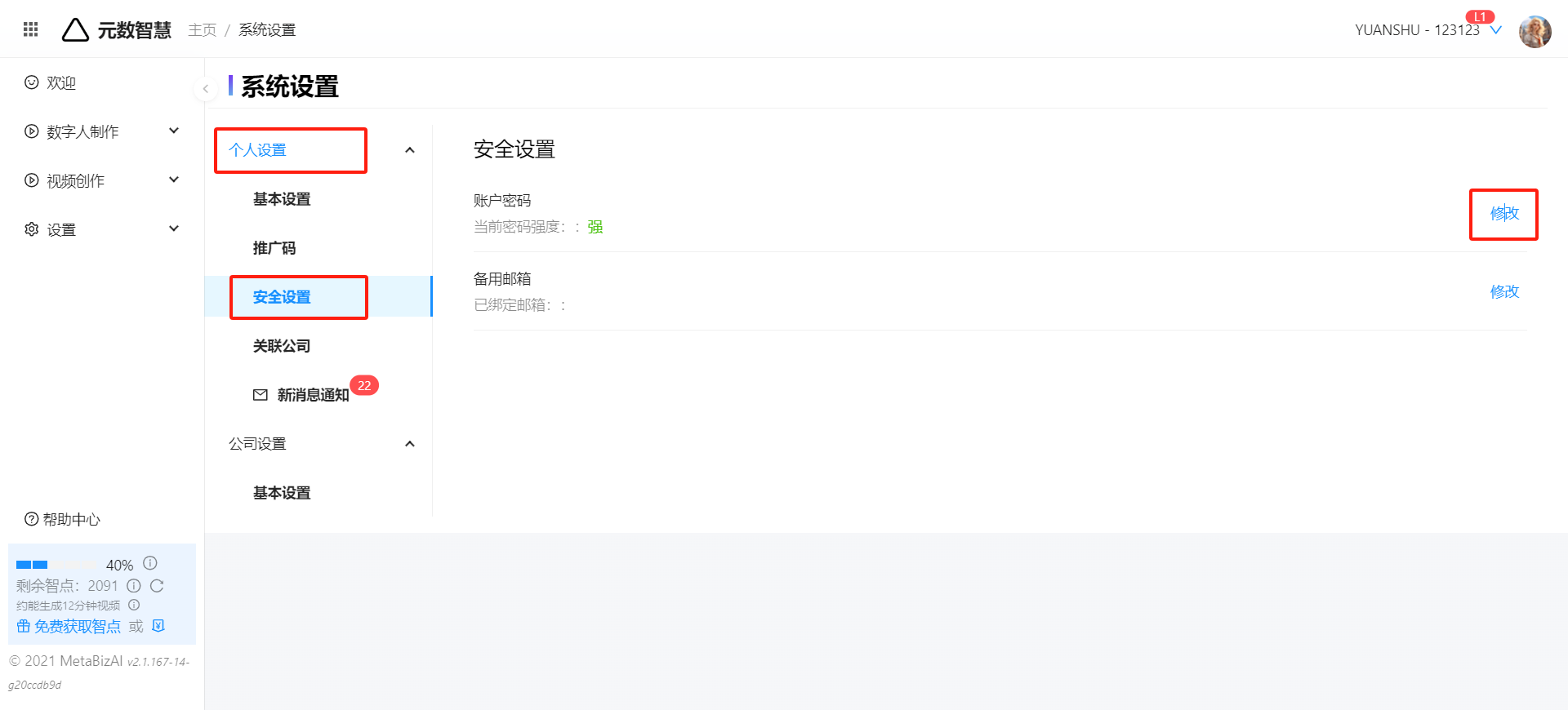Open 新消息通知 settings
This screenshot has height=710, width=1568.
(313, 395)
